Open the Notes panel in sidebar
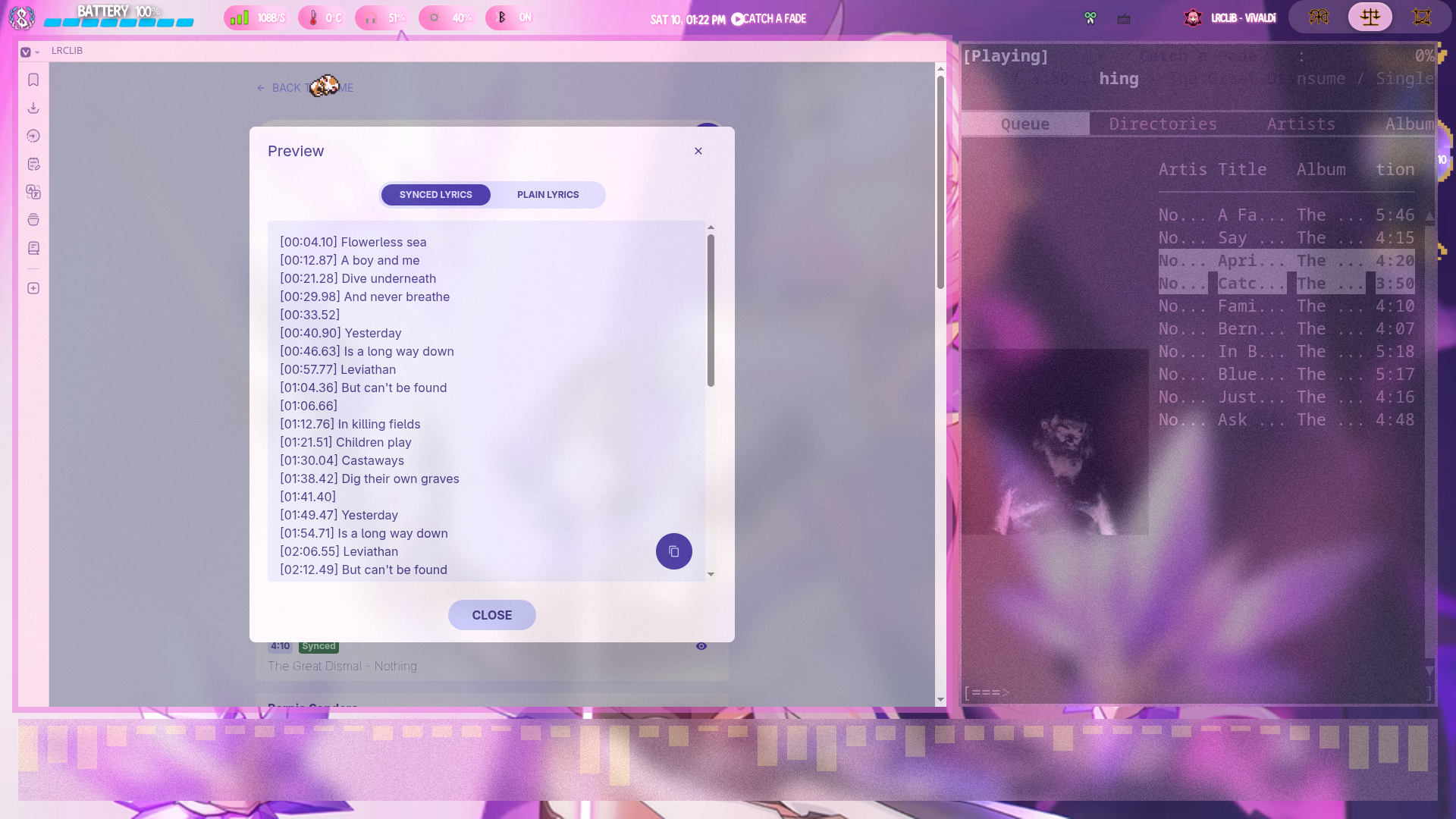This screenshot has width=1456, height=819. point(33,164)
